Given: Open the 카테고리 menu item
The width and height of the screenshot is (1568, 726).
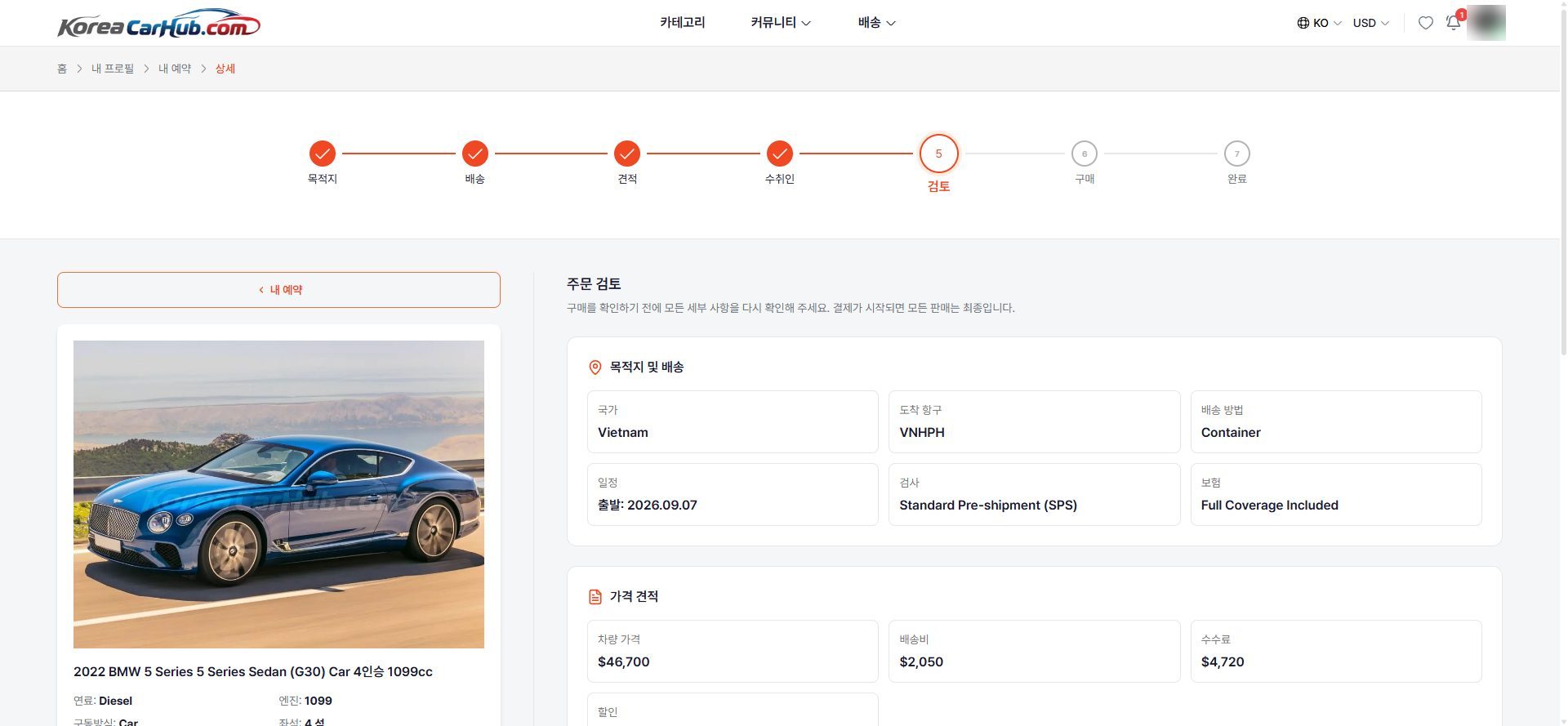Looking at the screenshot, I should click(683, 23).
